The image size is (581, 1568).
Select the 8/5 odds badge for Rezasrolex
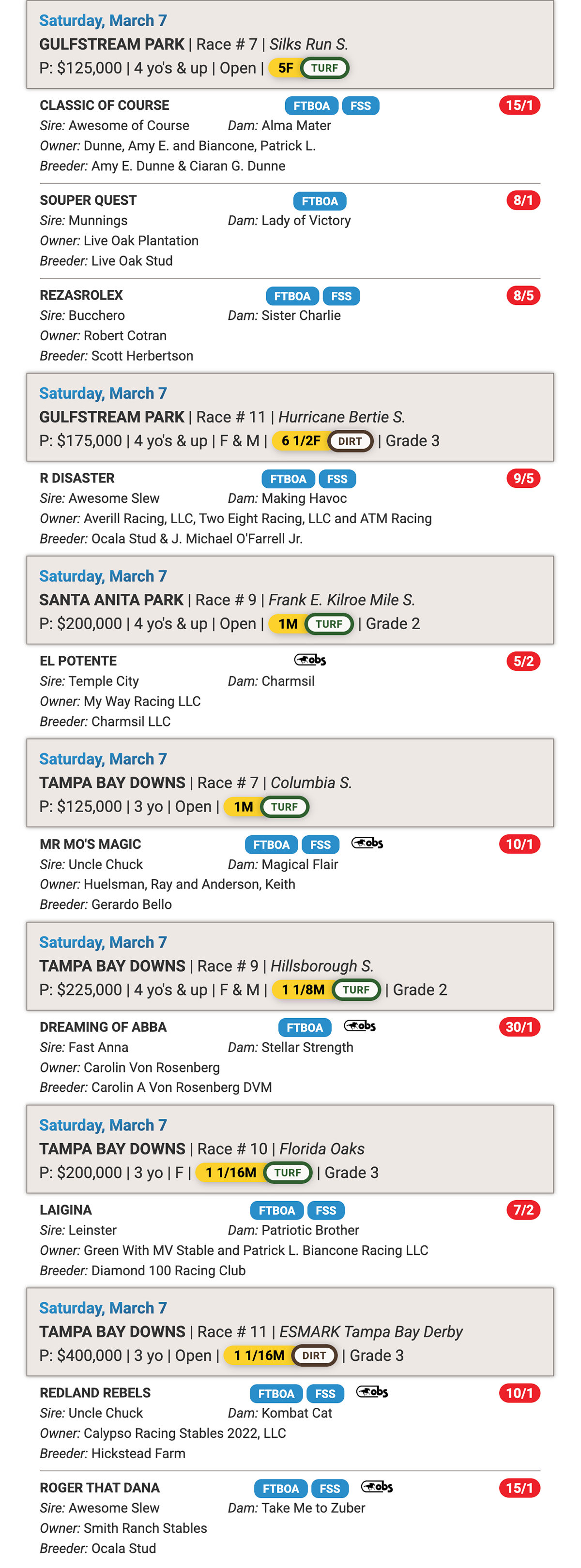point(523,296)
